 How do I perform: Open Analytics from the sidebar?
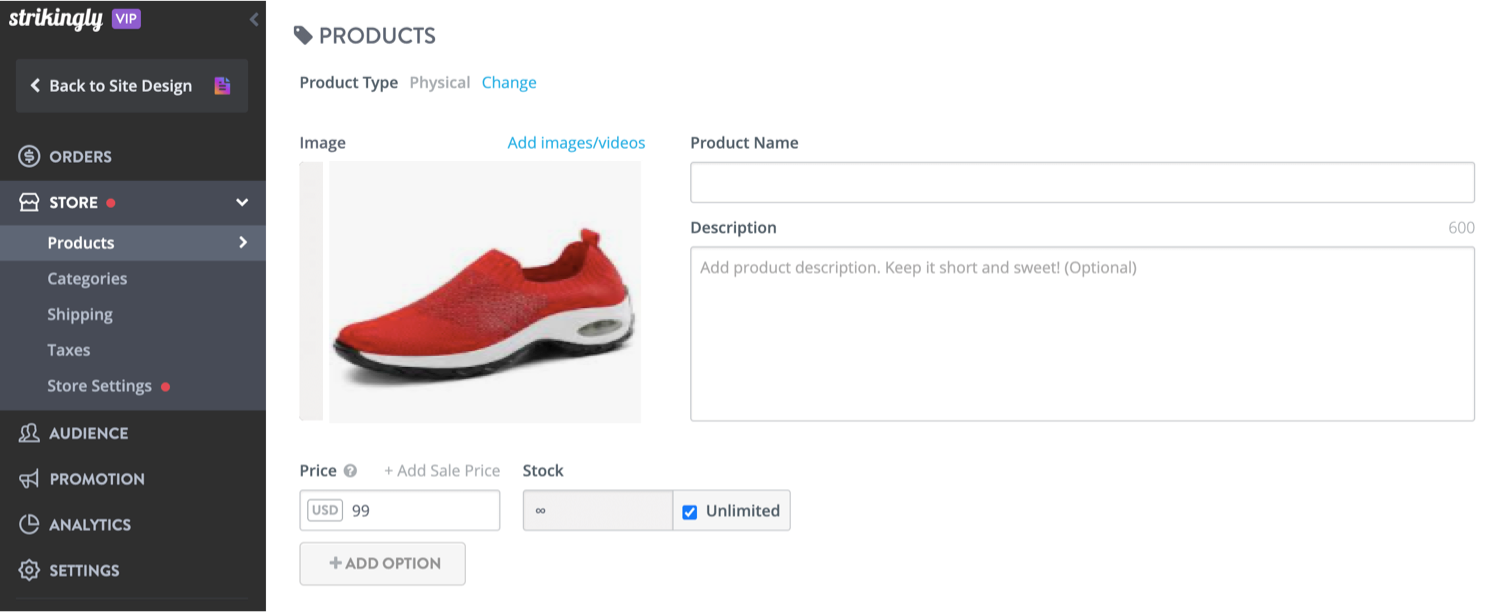(90, 524)
